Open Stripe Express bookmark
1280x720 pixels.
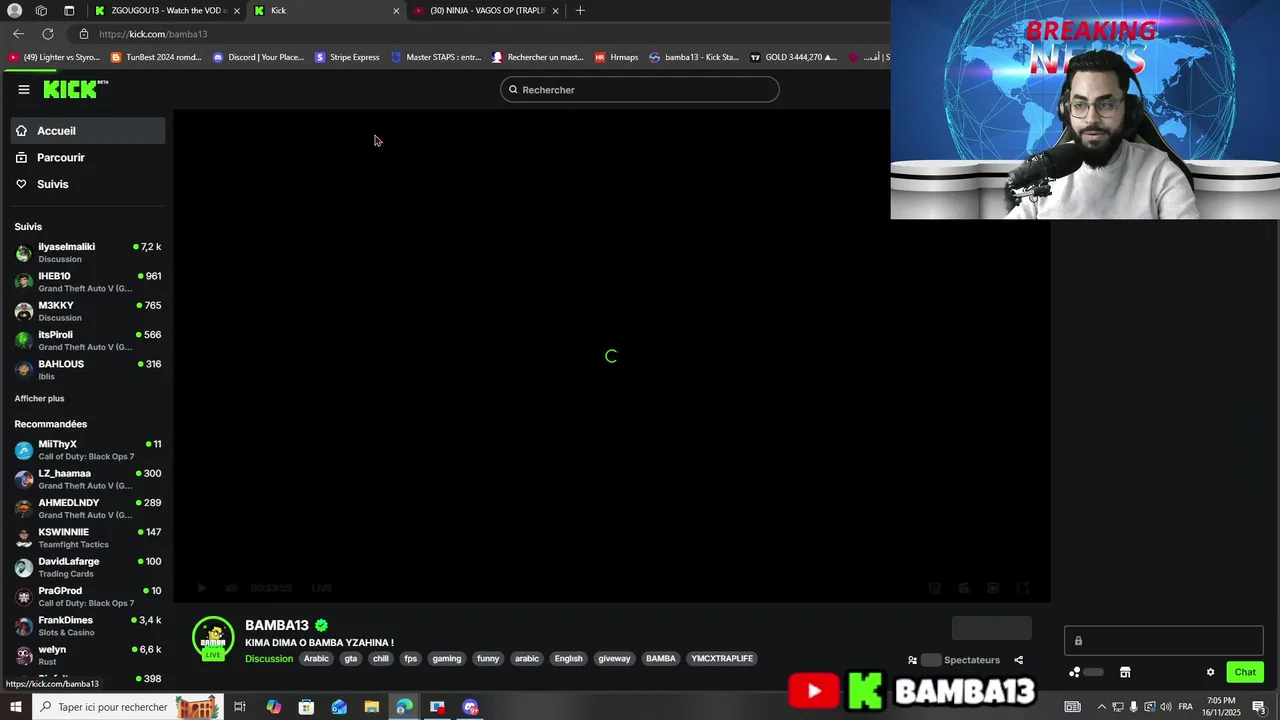[347, 57]
